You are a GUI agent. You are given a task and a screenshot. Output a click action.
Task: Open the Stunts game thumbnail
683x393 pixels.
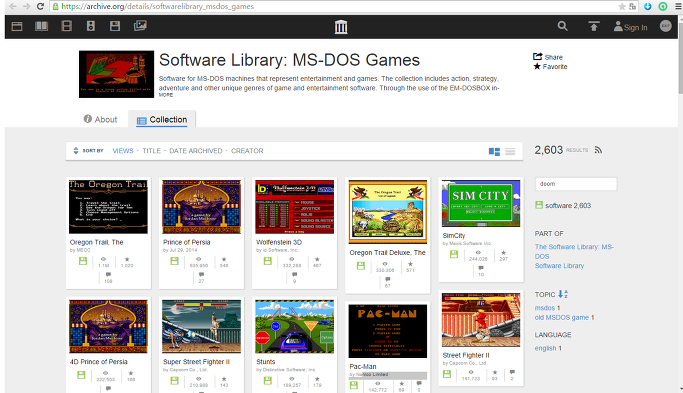294,326
